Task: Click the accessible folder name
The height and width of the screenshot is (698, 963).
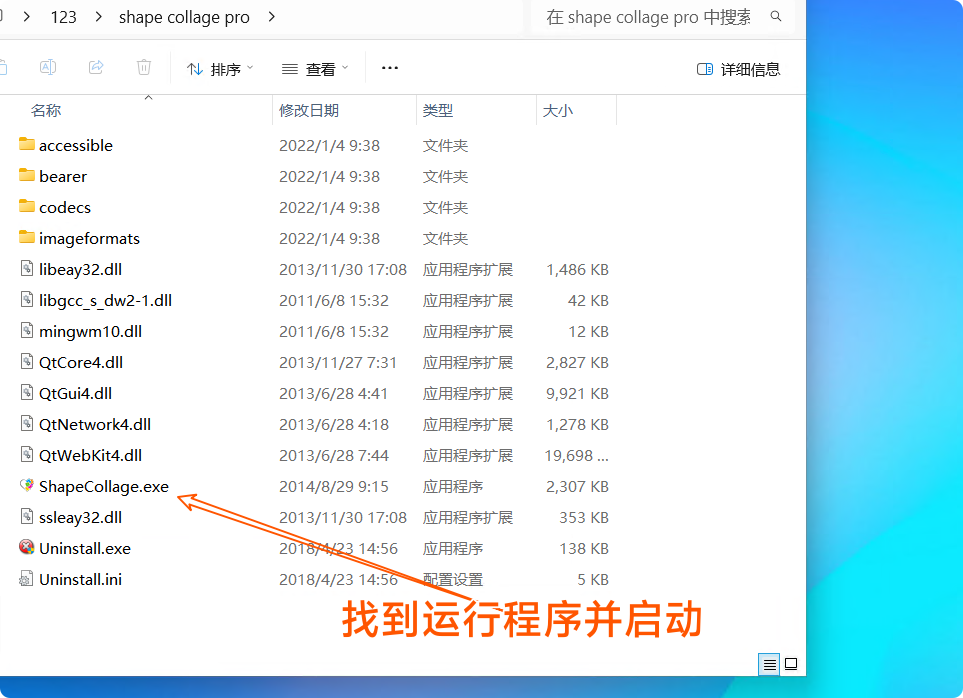Action: [x=76, y=145]
